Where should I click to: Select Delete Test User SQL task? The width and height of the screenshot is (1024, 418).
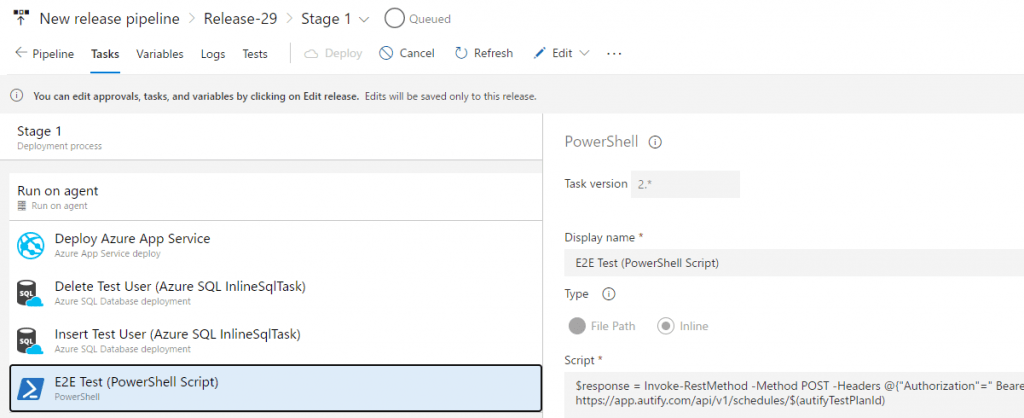(276, 293)
